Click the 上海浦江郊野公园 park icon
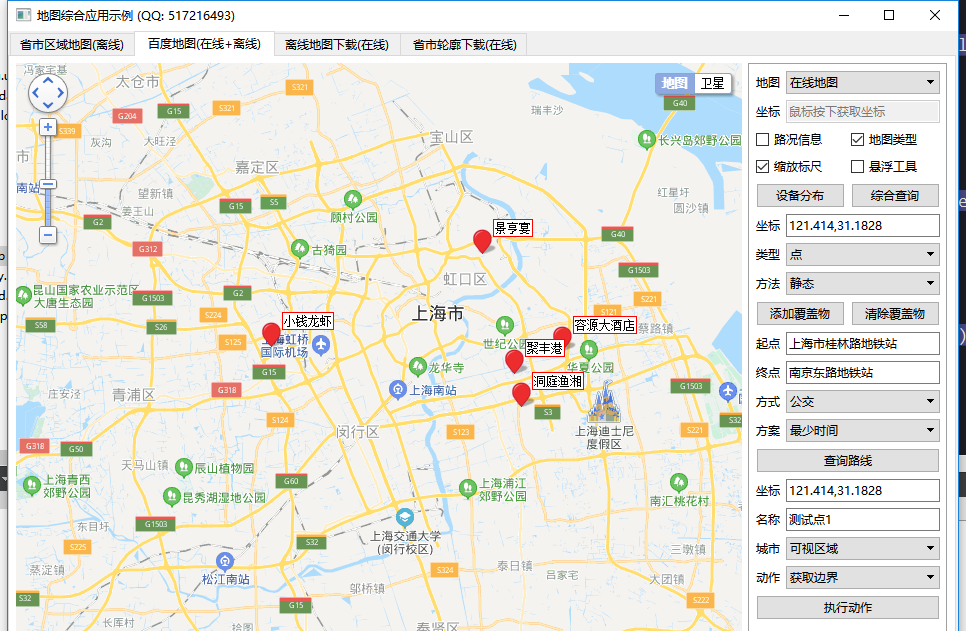The width and height of the screenshot is (966, 631). (468, 488)
